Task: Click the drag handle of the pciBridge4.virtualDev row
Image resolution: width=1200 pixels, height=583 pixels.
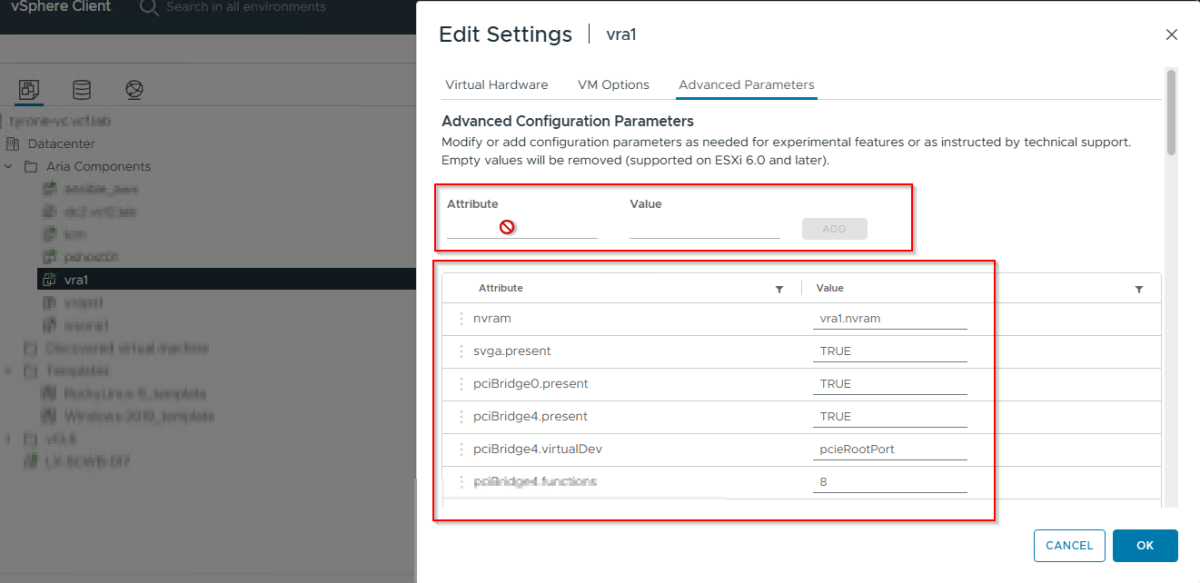Action: (x=461, y=449)
